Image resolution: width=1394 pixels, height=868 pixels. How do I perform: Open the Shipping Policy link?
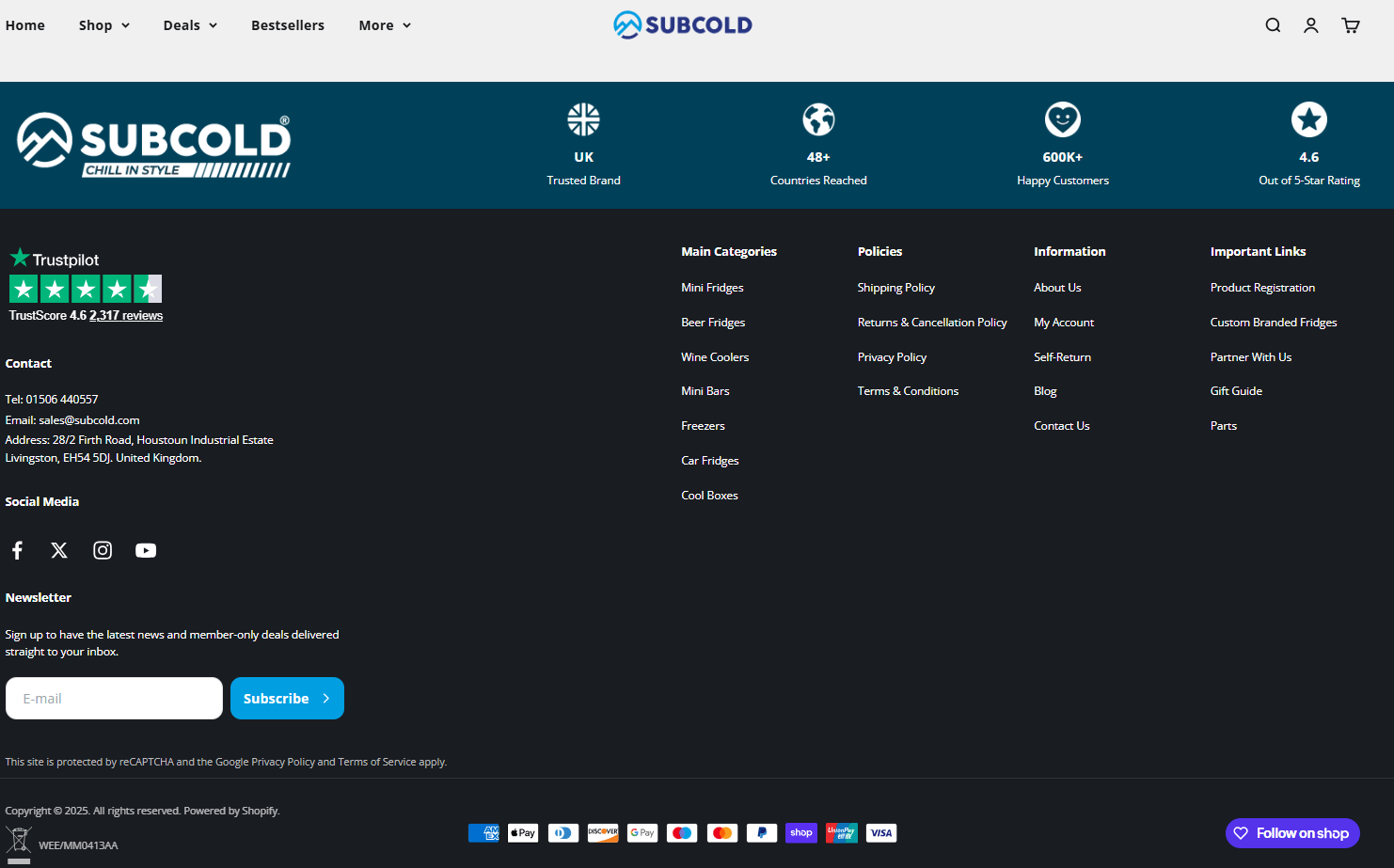pyautogui.click(x=895, y=287)
